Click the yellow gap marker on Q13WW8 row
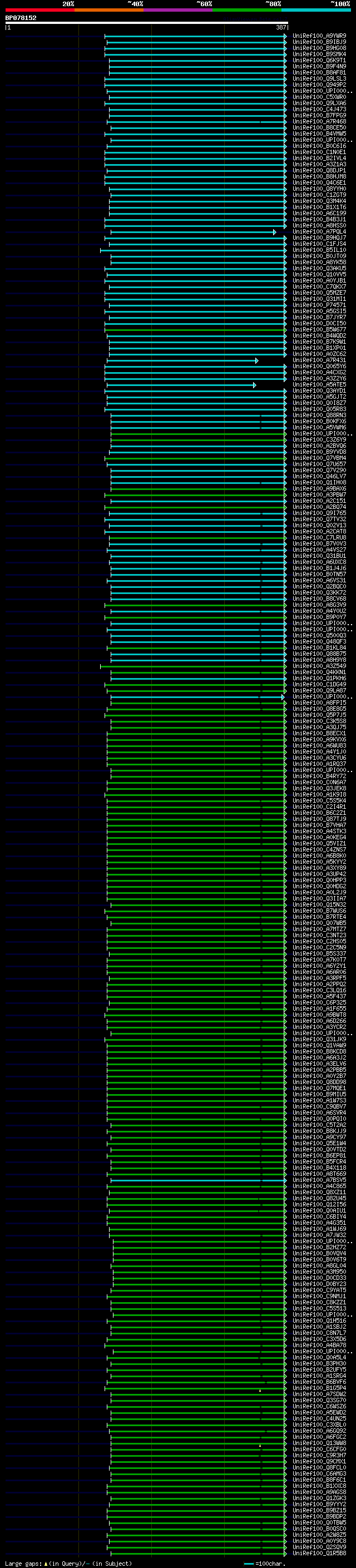The height and width of the screenshot is (1568, 356). (260, 1446)
